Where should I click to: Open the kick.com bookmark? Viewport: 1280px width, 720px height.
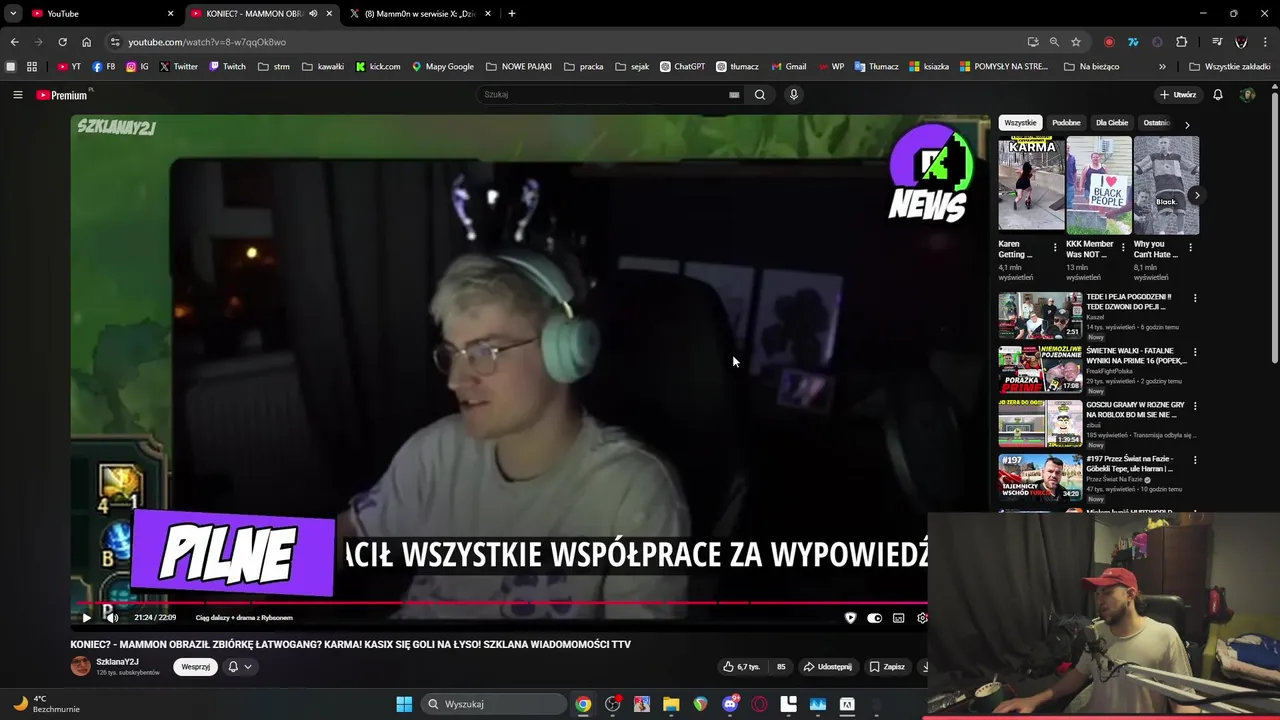pos(378,67)
